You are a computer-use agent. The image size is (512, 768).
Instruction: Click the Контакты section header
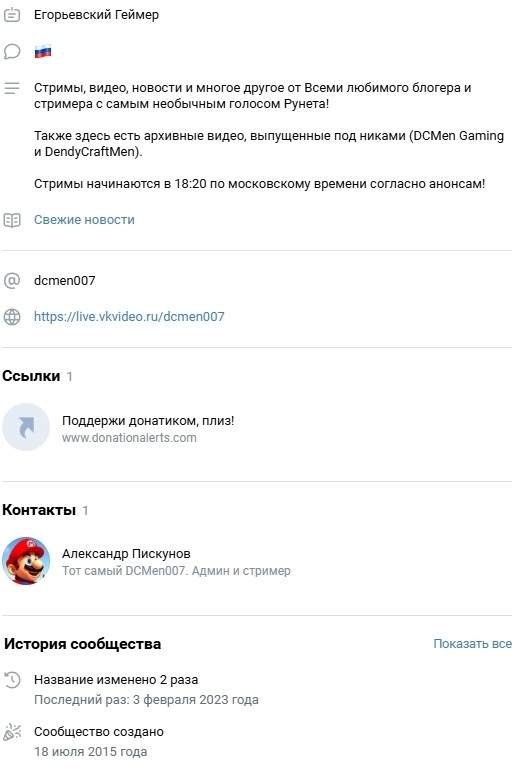pos(39,510)
